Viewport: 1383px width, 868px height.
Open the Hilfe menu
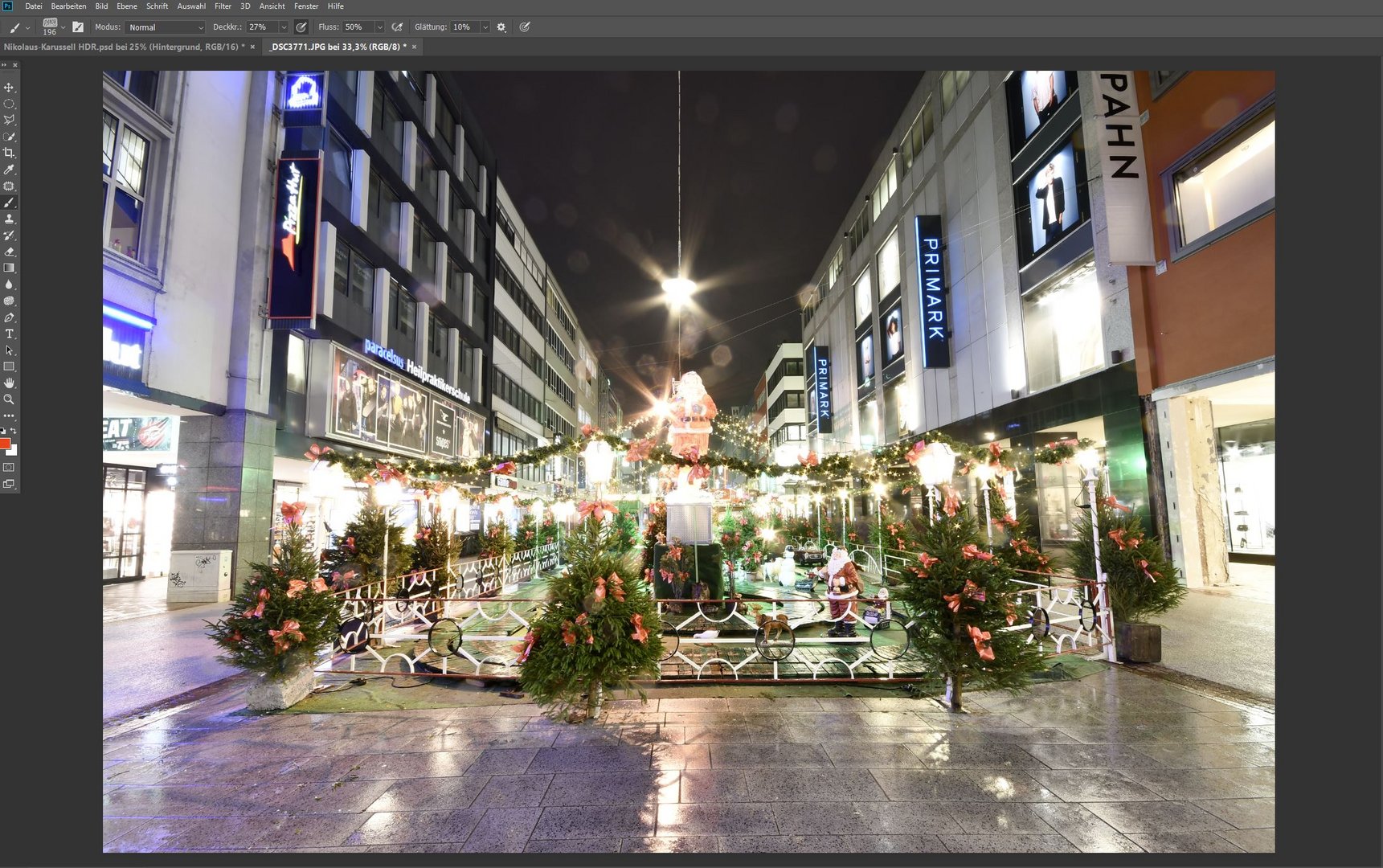click(x=336, y=6)
